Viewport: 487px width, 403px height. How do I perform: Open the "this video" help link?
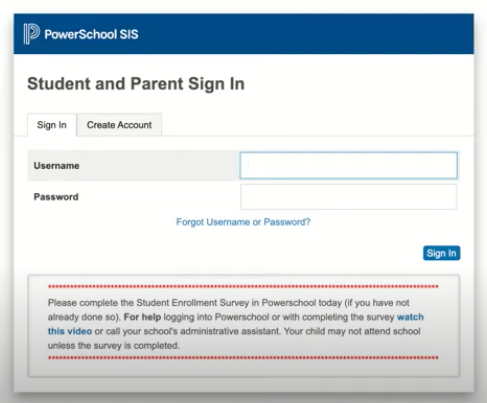point(70,331)
